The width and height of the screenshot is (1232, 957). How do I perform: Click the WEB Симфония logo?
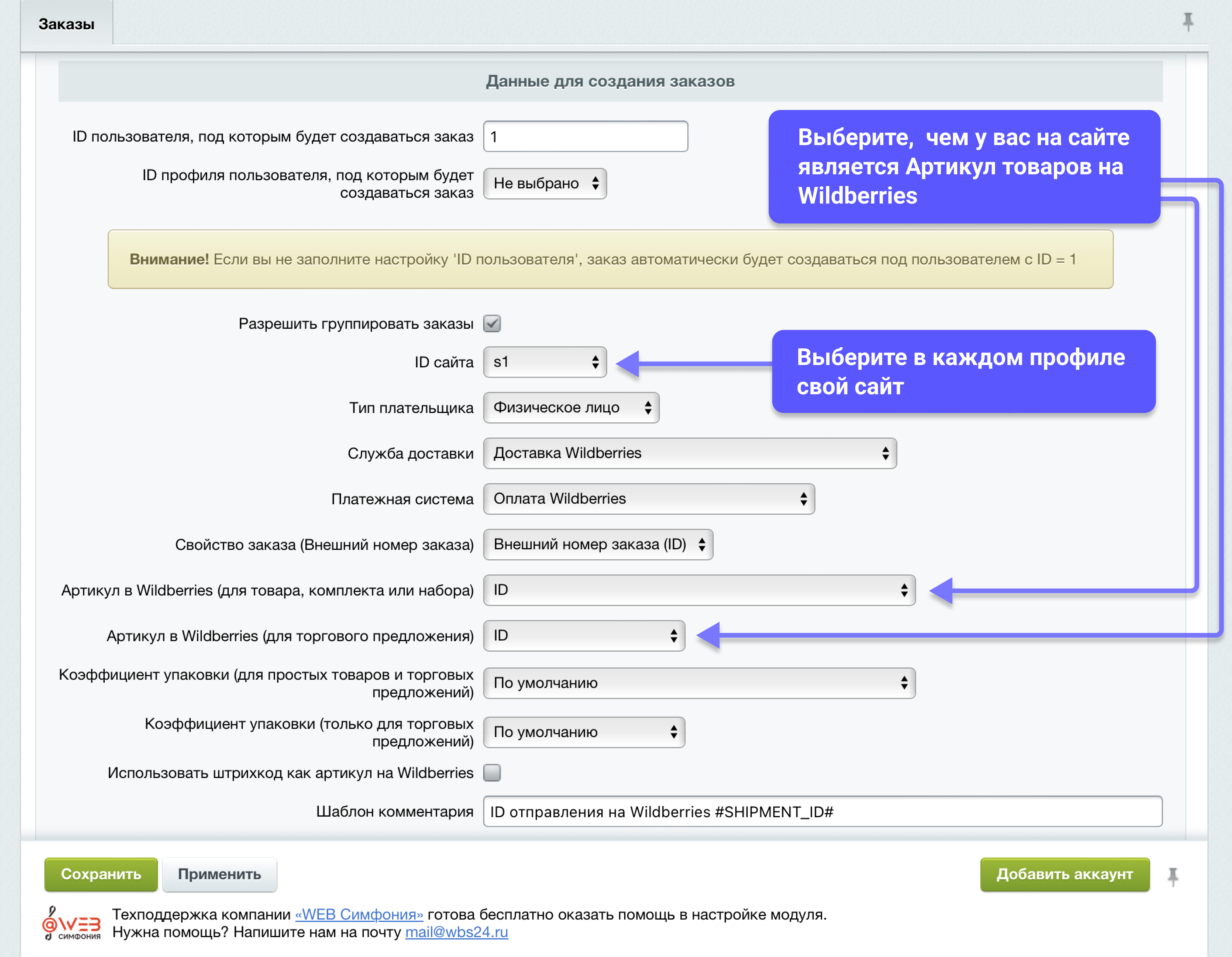tap(71, 923)
